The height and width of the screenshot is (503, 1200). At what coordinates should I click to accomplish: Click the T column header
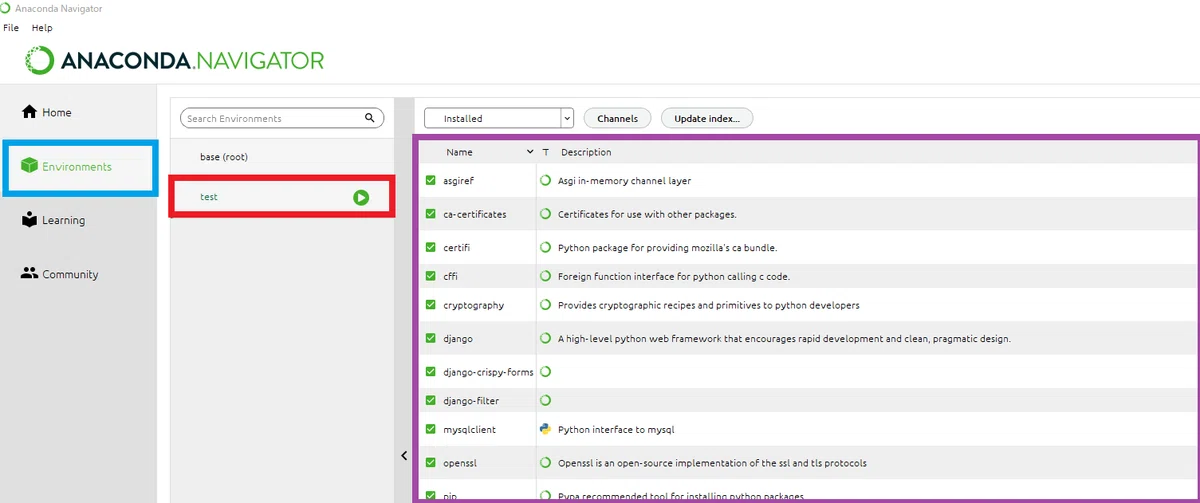(x=546, y=152)
